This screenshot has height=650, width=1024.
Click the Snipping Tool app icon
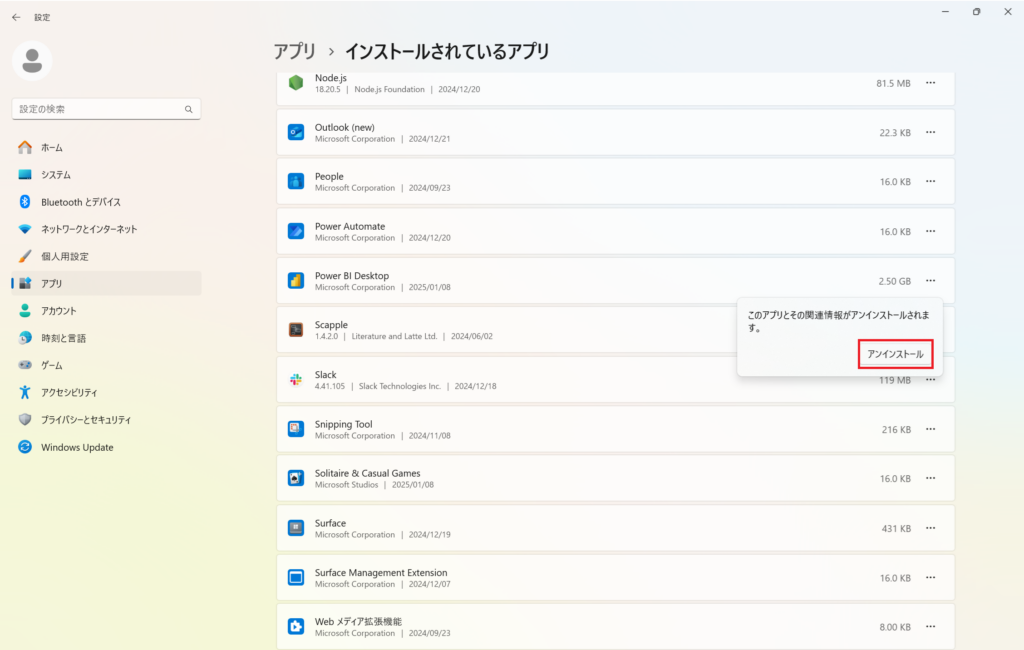click(296, 429)
